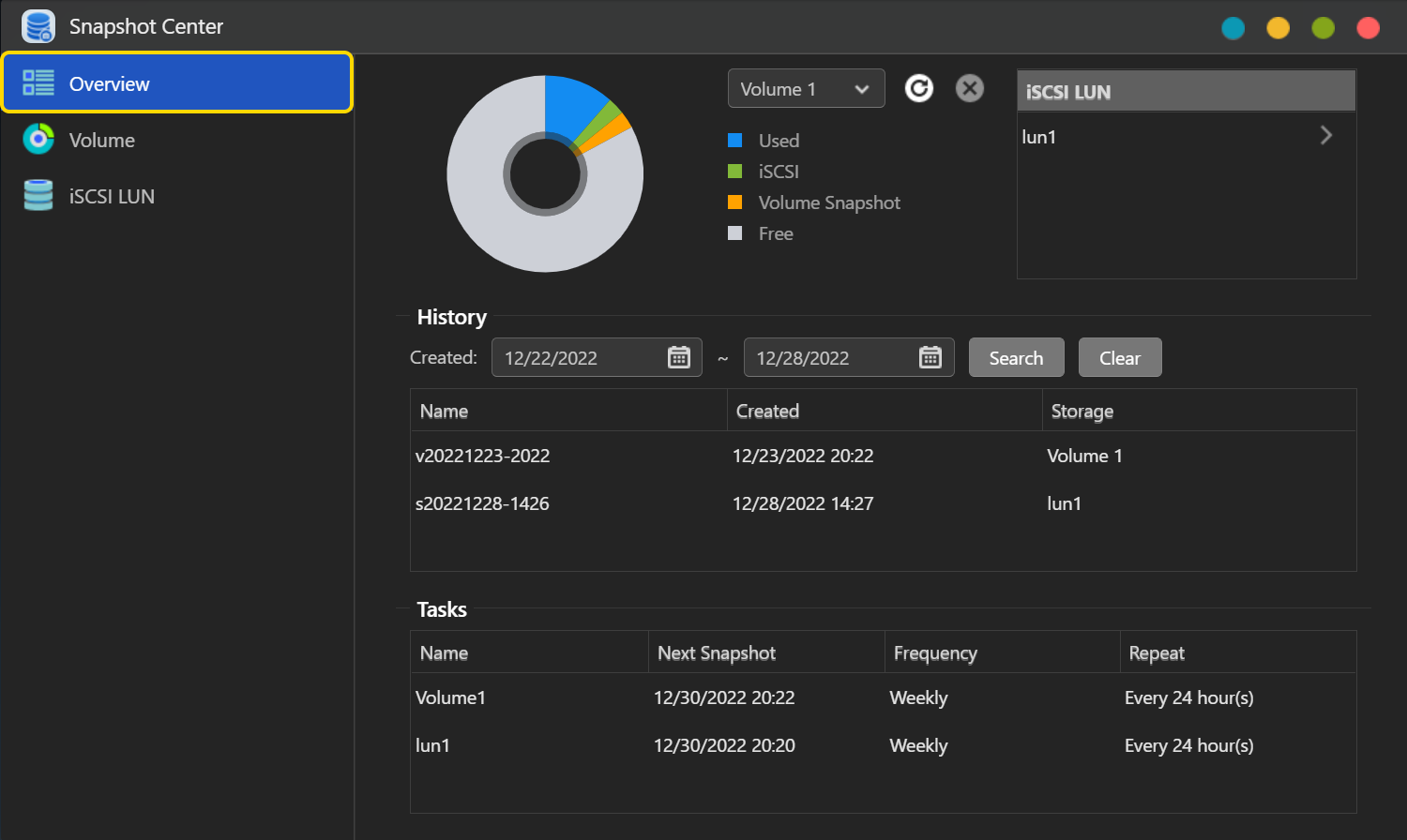The image size is (1407, 840).
Task: Click the green window control button
Action: click(1323, 28)
